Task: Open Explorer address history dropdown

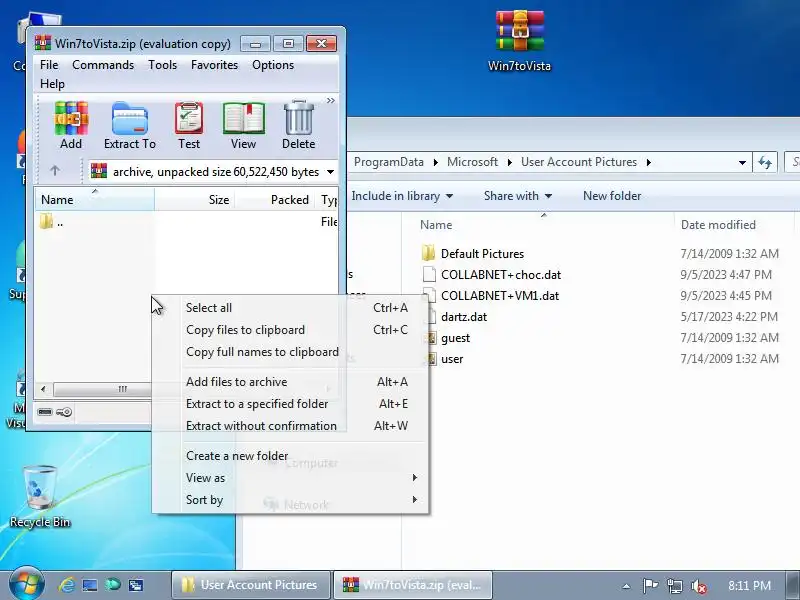Action: point(742,163)
